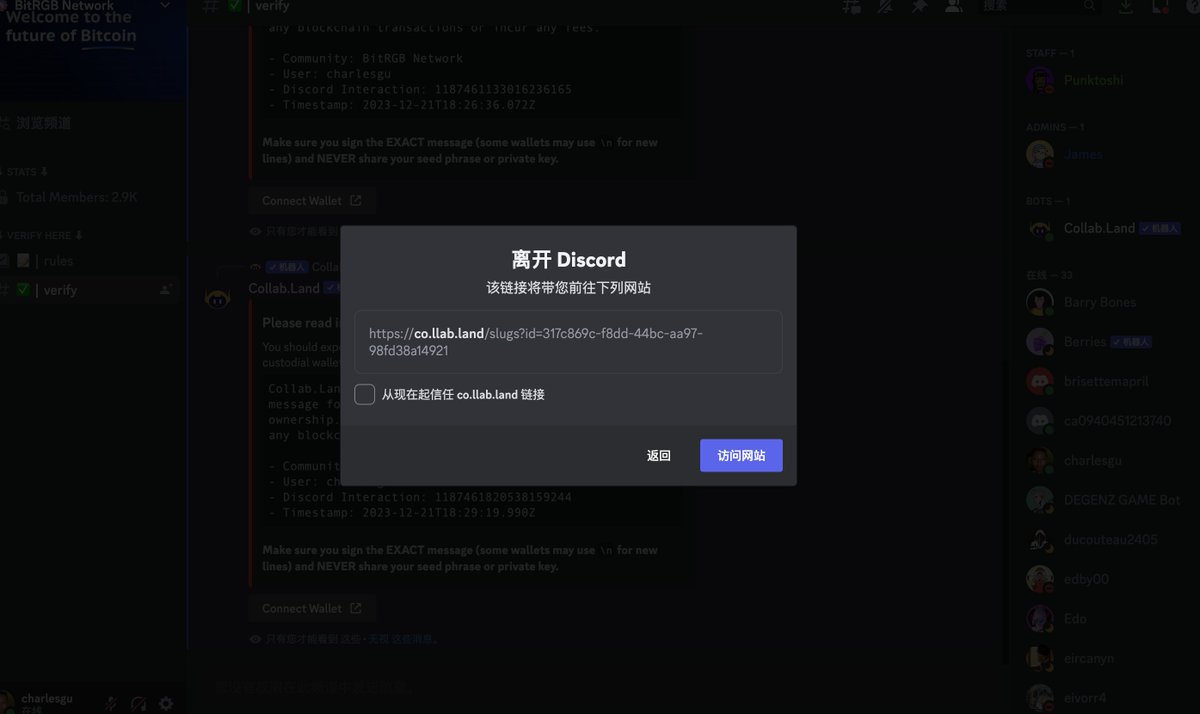Screen dimensions: 1200x714
Task: Toggle the member list icon
Action: click(x=953, y=6)
